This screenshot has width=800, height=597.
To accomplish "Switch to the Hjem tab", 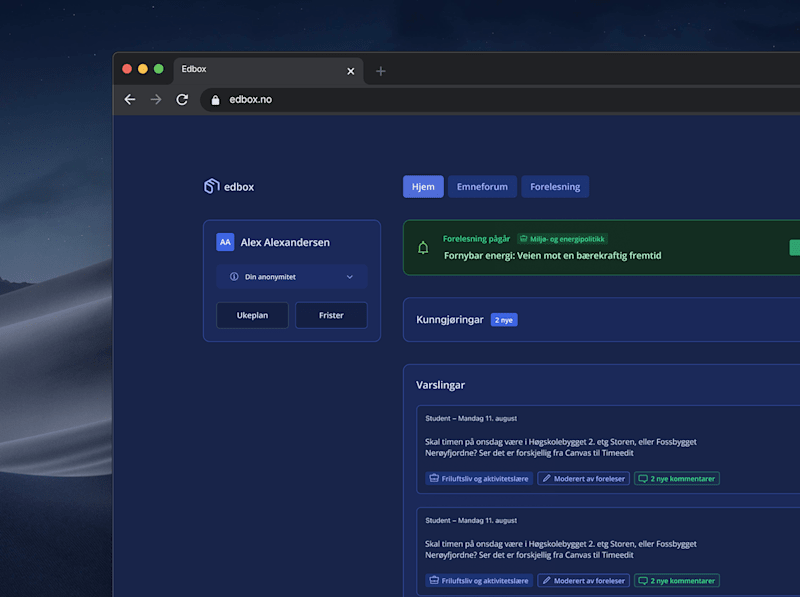I will point(423,187).
